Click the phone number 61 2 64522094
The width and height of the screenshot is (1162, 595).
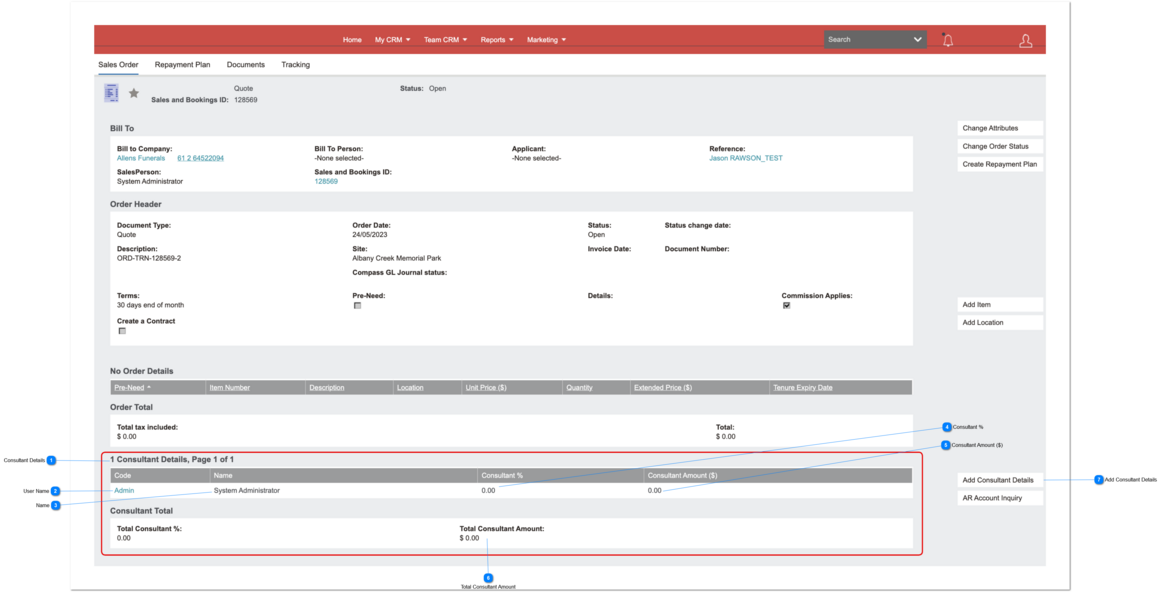tap(200, 159)
